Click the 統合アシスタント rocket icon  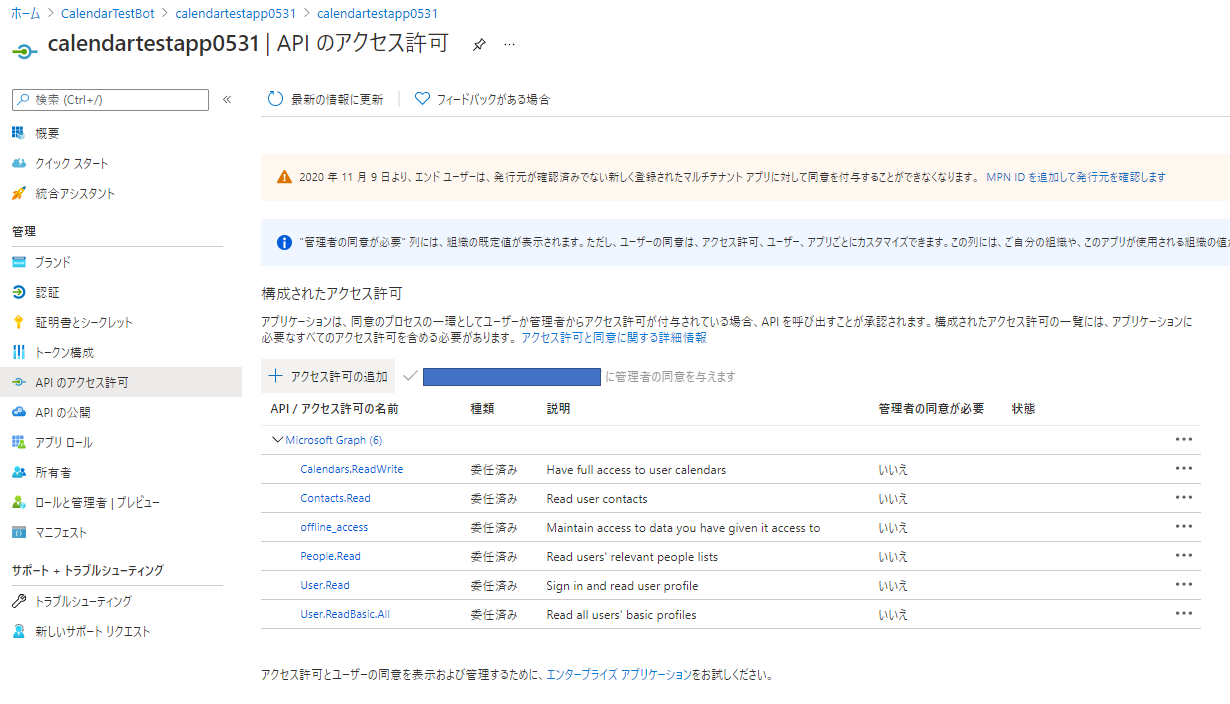[18, 193]
